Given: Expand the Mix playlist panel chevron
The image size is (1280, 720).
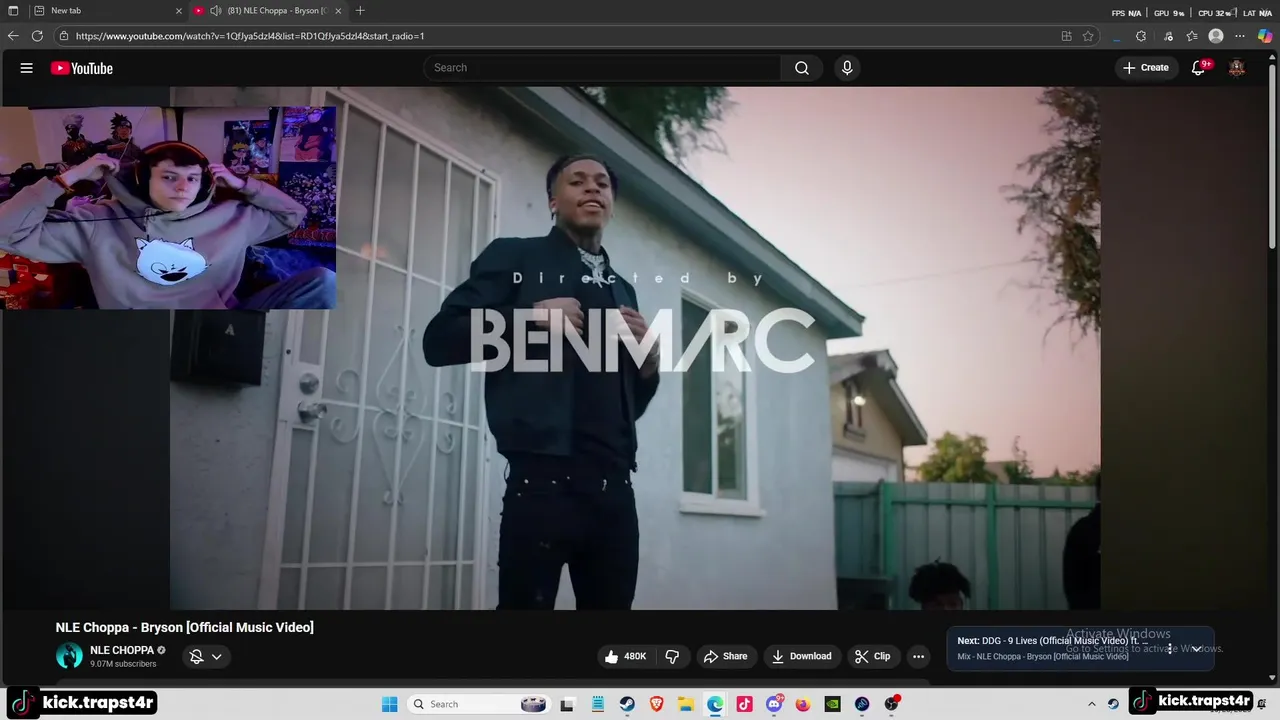Looking at the screenshot, I should (x=1196, y=649).
